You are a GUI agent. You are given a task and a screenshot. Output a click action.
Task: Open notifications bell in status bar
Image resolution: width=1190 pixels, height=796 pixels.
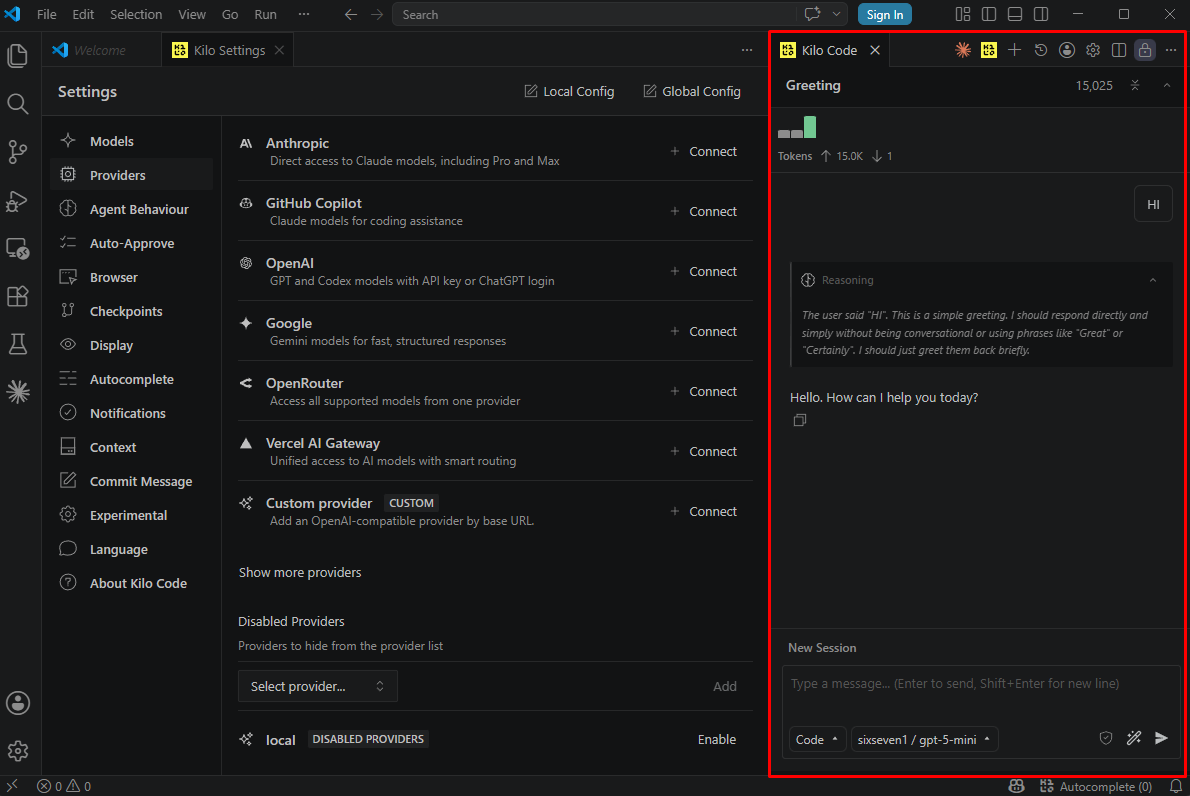point(1176,786)
